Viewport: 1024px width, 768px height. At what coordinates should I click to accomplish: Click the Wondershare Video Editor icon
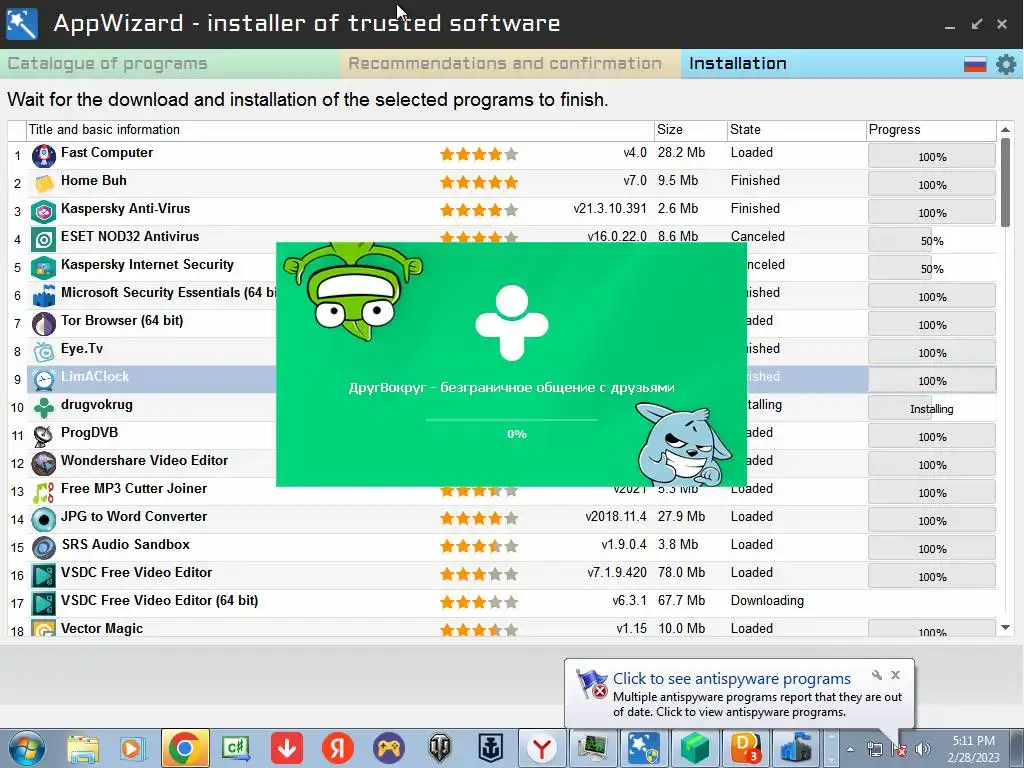pyautogui.click(x=44, y=464)
